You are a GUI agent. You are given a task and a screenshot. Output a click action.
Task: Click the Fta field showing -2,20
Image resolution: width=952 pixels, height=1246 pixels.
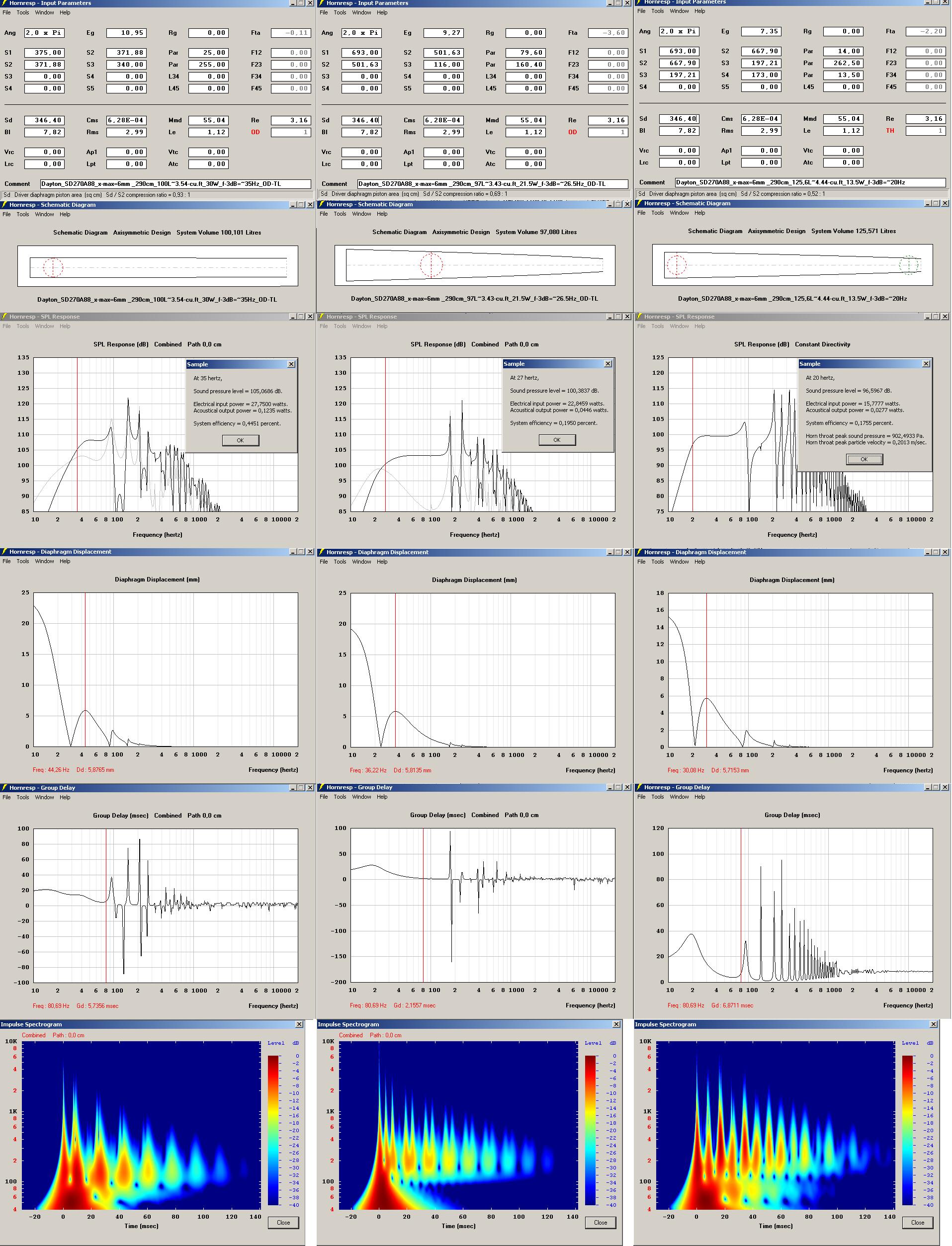(926, 31)
